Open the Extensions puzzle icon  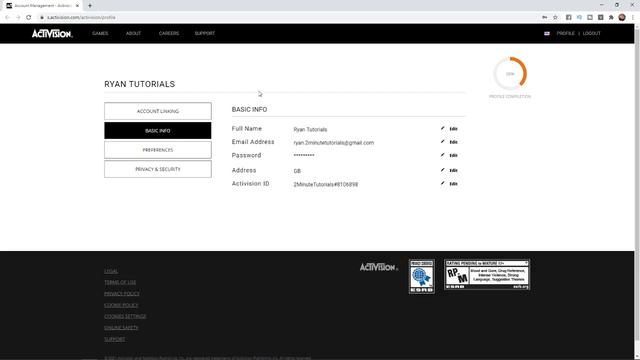pos(611,18)
